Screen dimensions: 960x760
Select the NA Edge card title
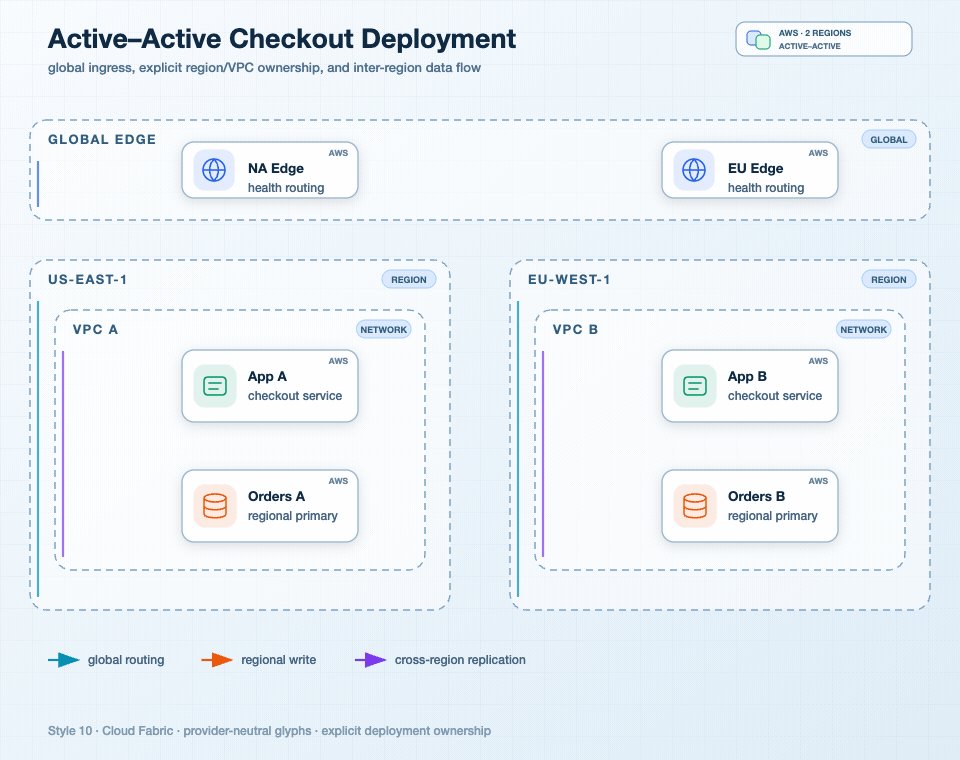click(x=276, y=168)
